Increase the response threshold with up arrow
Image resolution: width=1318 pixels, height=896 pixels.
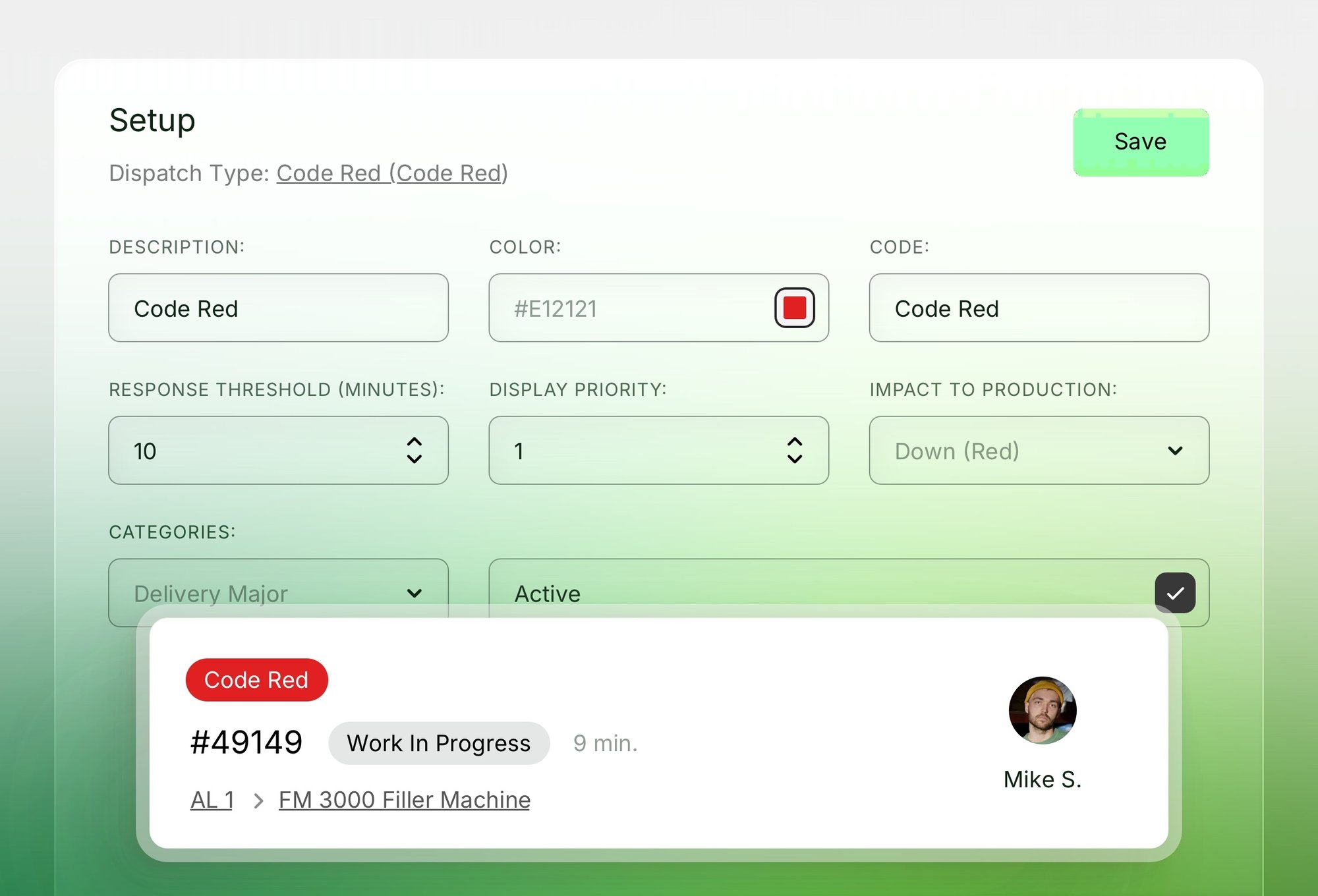(x=415, y=442)
